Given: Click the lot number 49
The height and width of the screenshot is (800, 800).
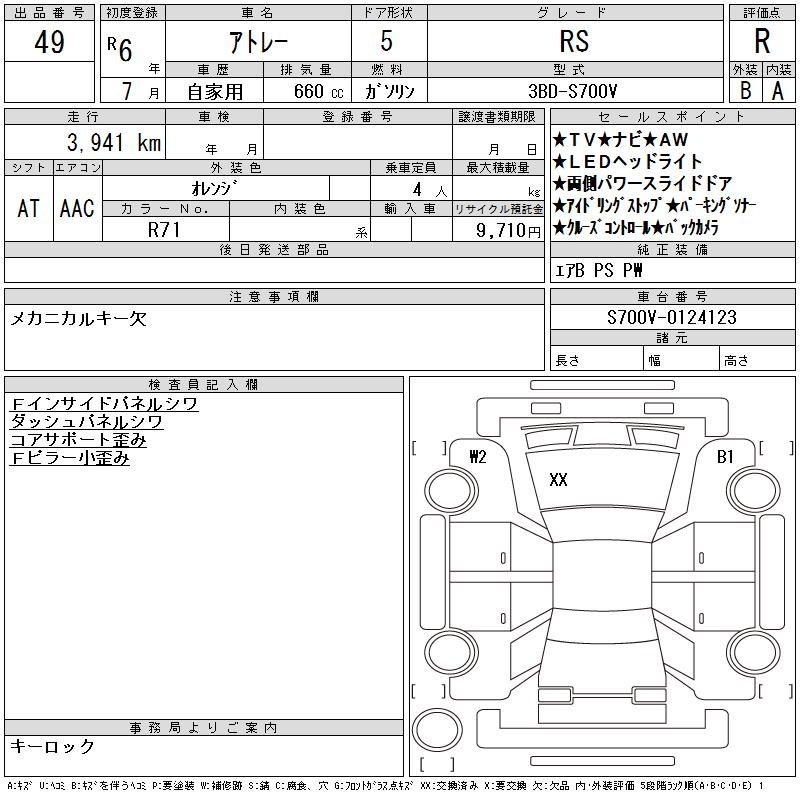Looking at the screenshot, I should (49, 42).
